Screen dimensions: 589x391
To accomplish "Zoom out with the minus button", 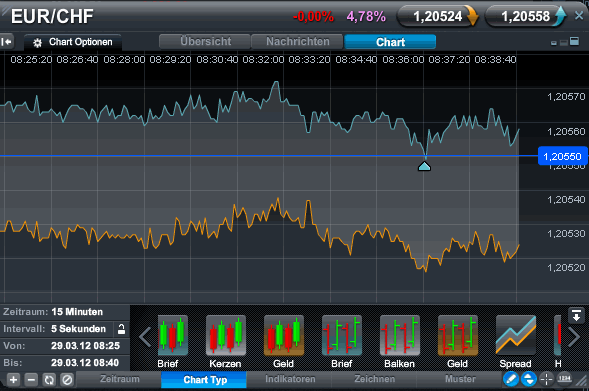I will (x=31, y=380).
